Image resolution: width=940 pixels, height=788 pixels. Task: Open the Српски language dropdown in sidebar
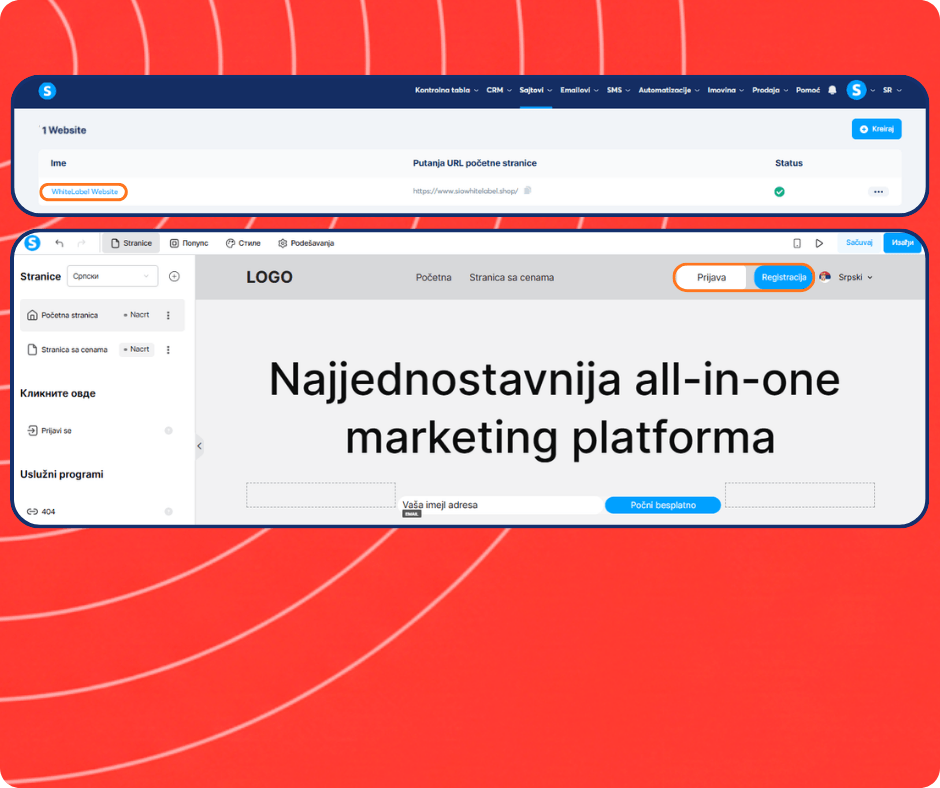pos(112,276)
